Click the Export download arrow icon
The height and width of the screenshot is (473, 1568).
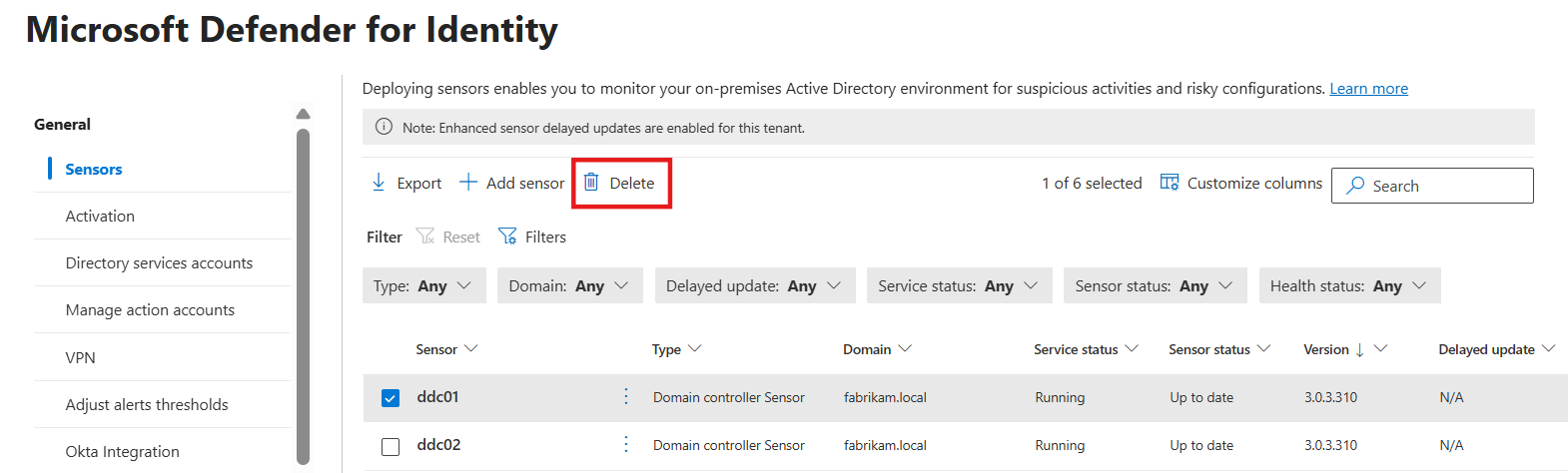point(379,183)
